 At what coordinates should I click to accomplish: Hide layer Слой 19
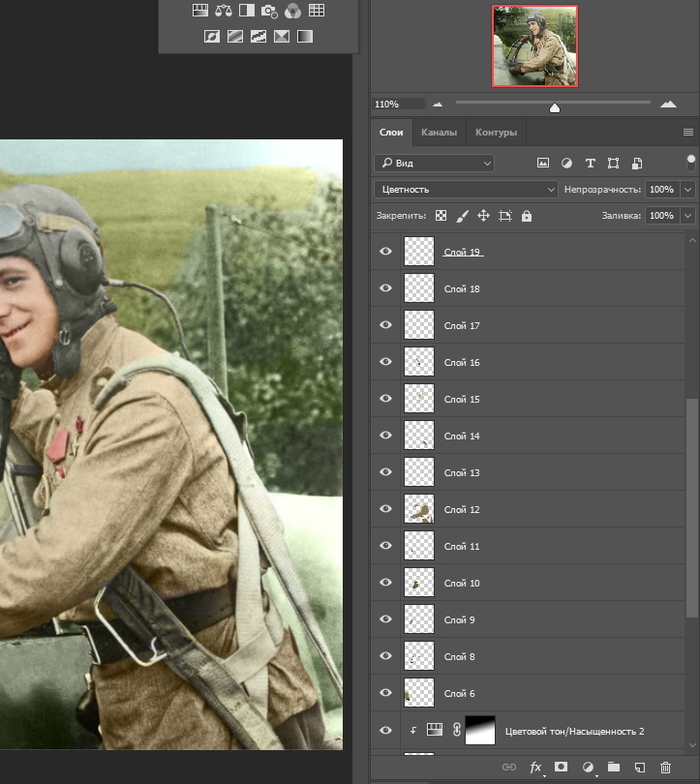tap(386, 252)
